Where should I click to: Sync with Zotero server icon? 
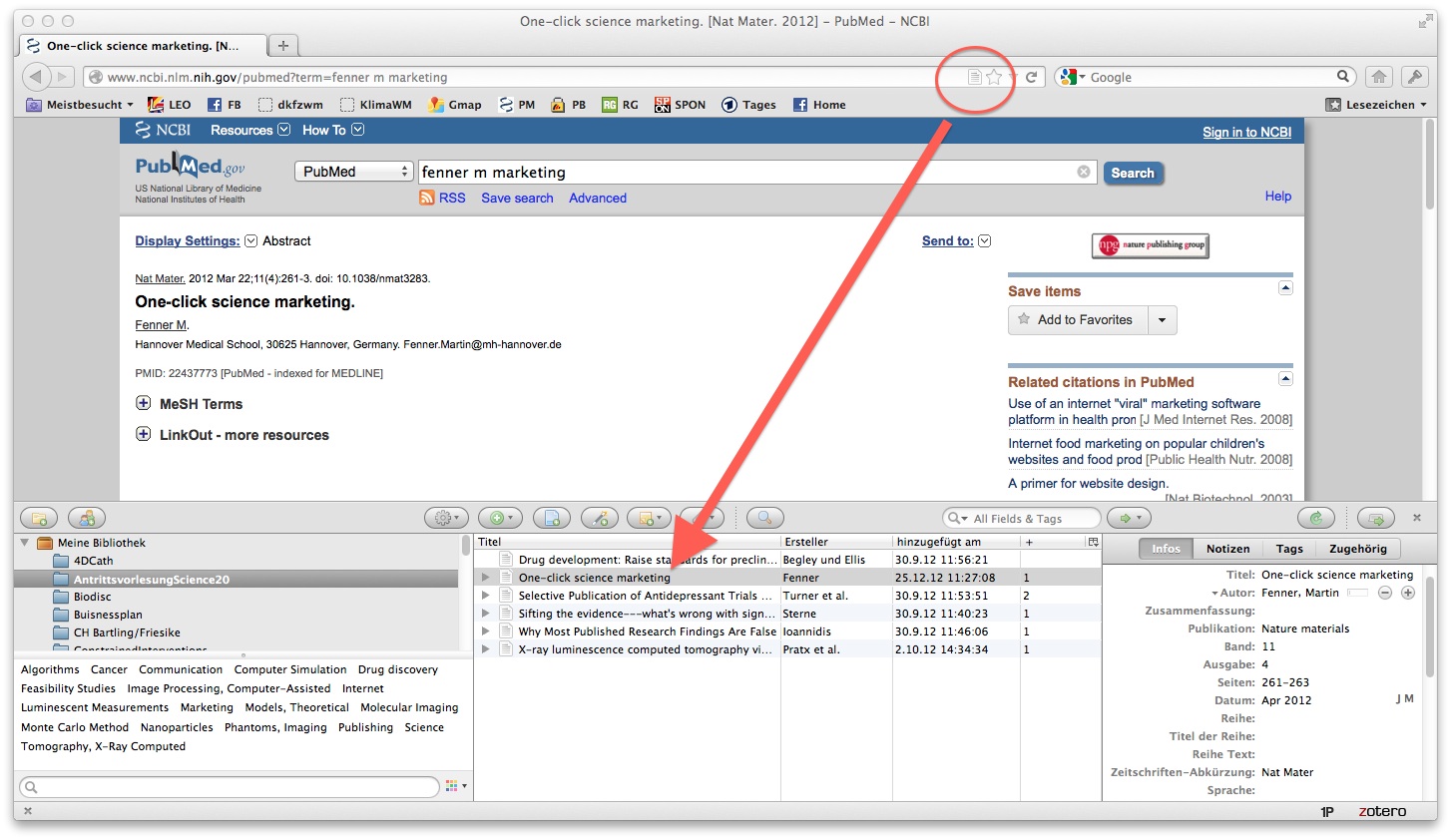[1316, 518]
